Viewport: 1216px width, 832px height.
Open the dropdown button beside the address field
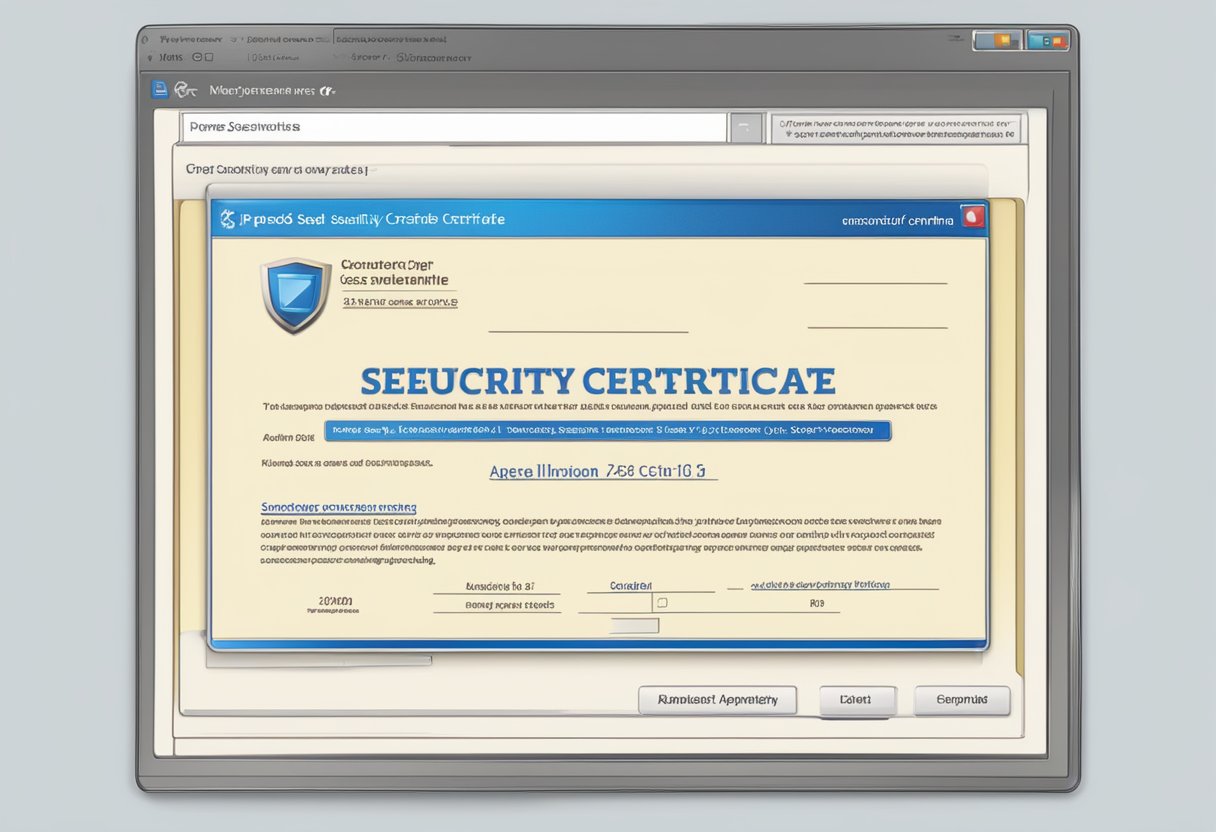(x=745, y=128)
